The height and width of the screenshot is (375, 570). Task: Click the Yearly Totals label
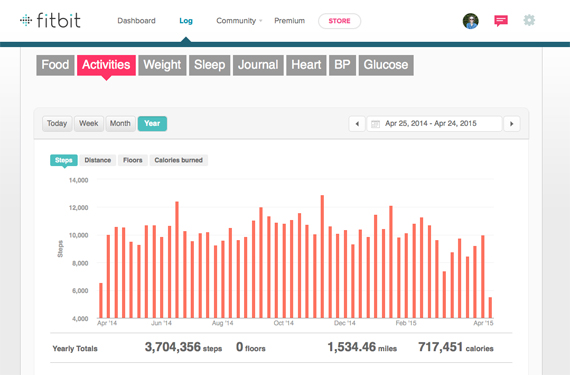75,349
